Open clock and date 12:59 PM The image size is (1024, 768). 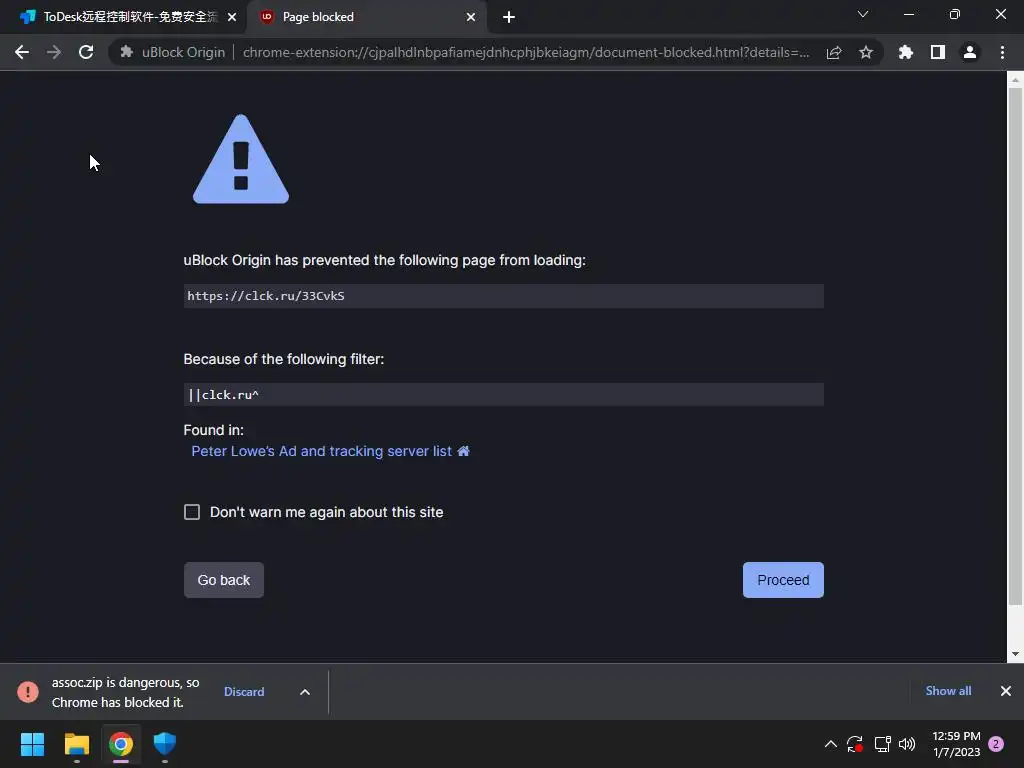[957, 744]
